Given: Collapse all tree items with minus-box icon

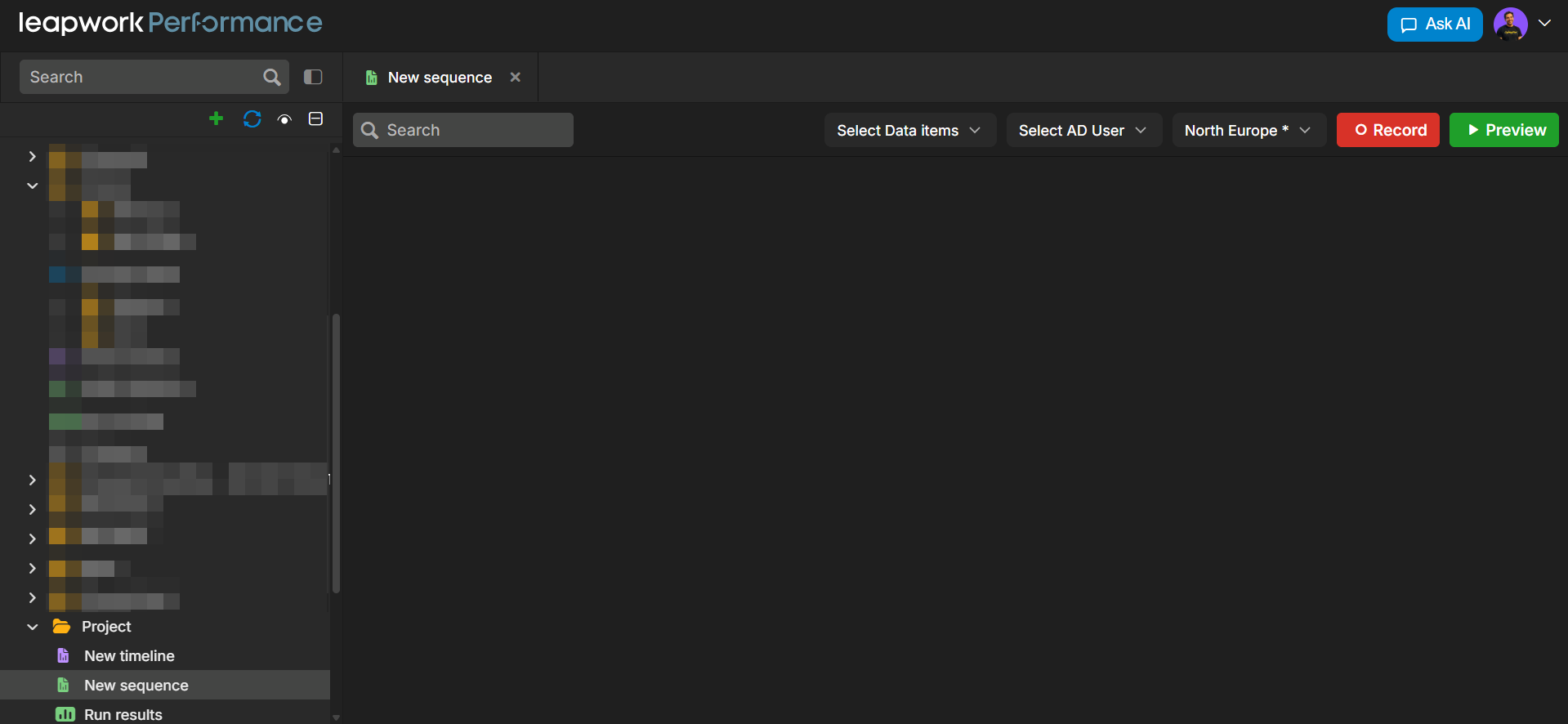Looking at the screenshot, I should pyautogui.click(x=315, y=119).
